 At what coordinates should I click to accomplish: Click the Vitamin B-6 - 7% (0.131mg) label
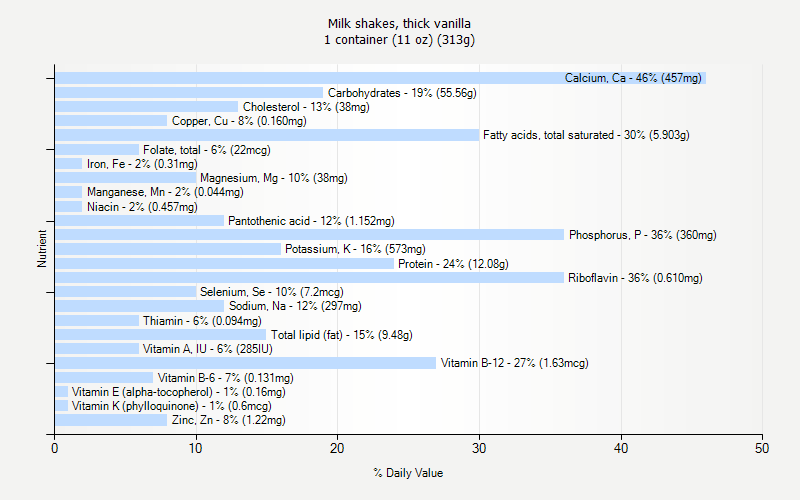[x=226, y=378]
